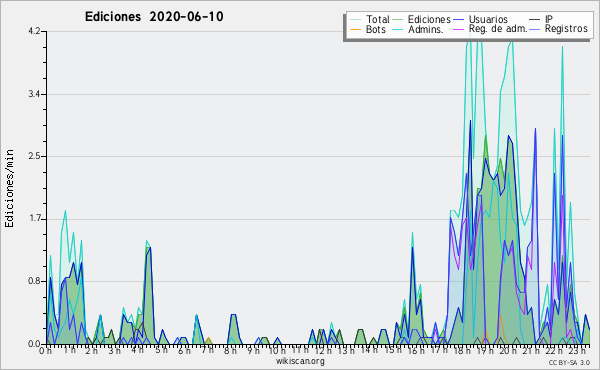
Task: Click the wikiscan.org label
Action: (x=300, y=360)
